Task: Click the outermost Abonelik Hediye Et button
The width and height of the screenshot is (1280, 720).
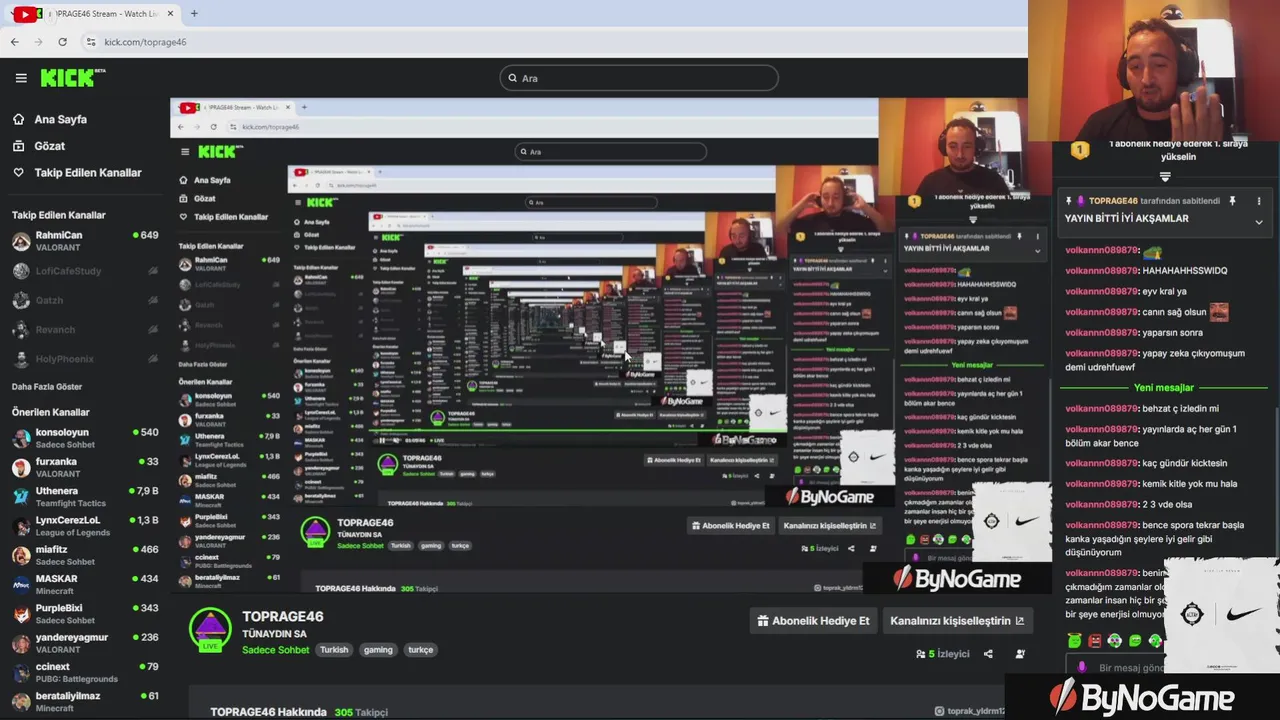Action: pos(813,621)
